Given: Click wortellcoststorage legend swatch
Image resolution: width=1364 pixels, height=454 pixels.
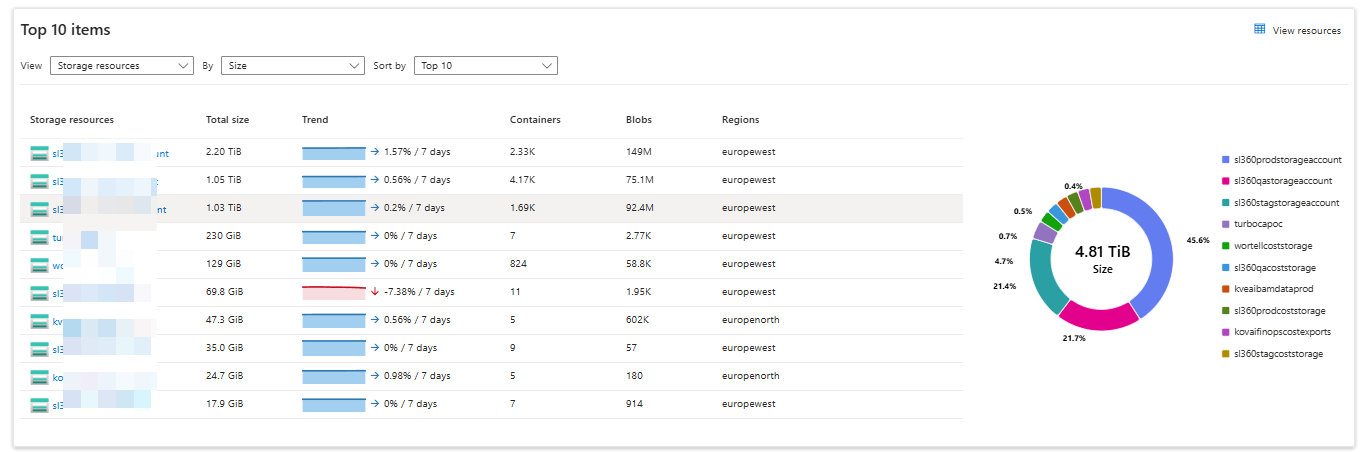Looking at the screenshot, I should click(1226, 246).
